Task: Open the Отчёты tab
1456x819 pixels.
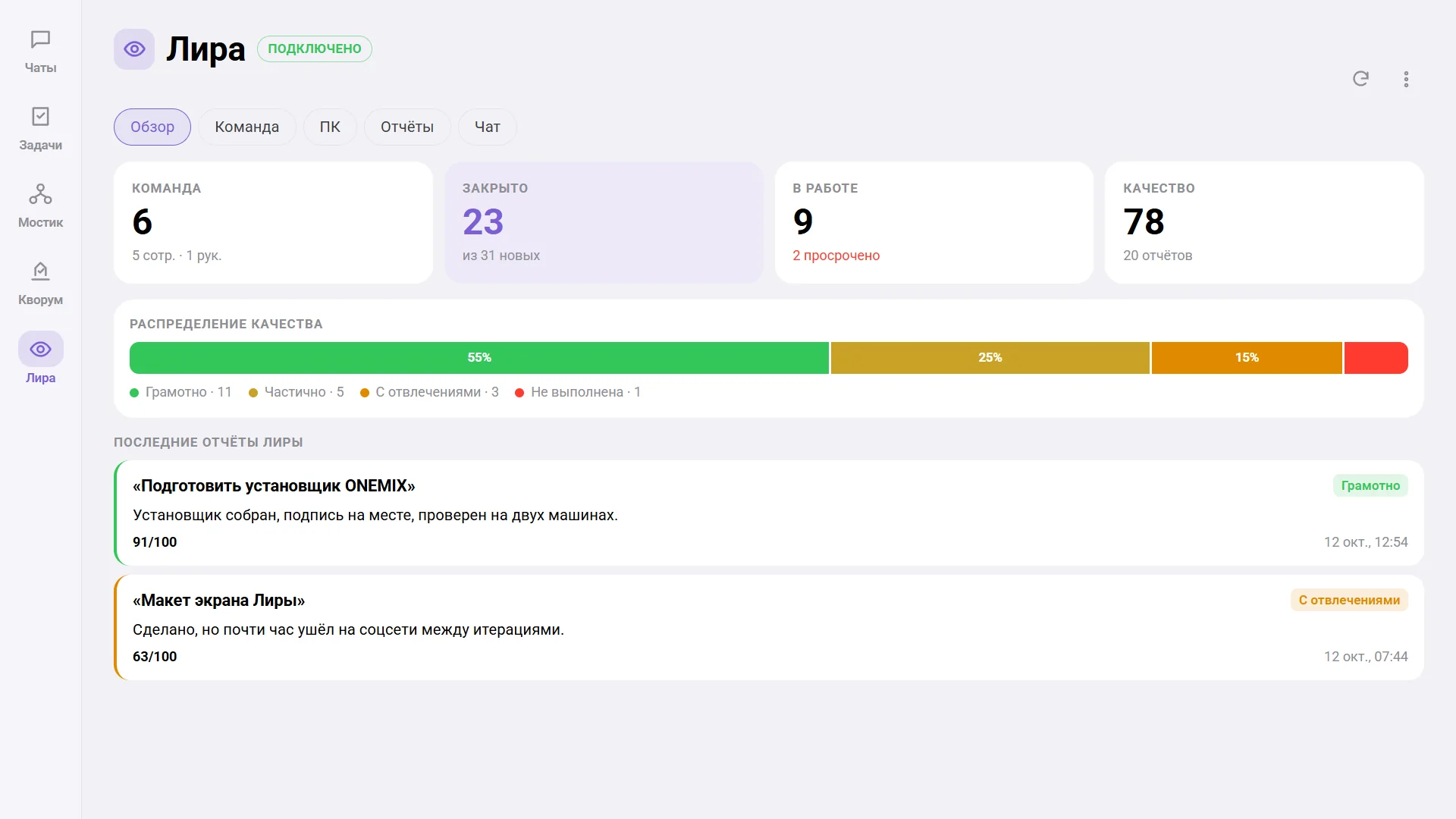Action: point(407,127)
